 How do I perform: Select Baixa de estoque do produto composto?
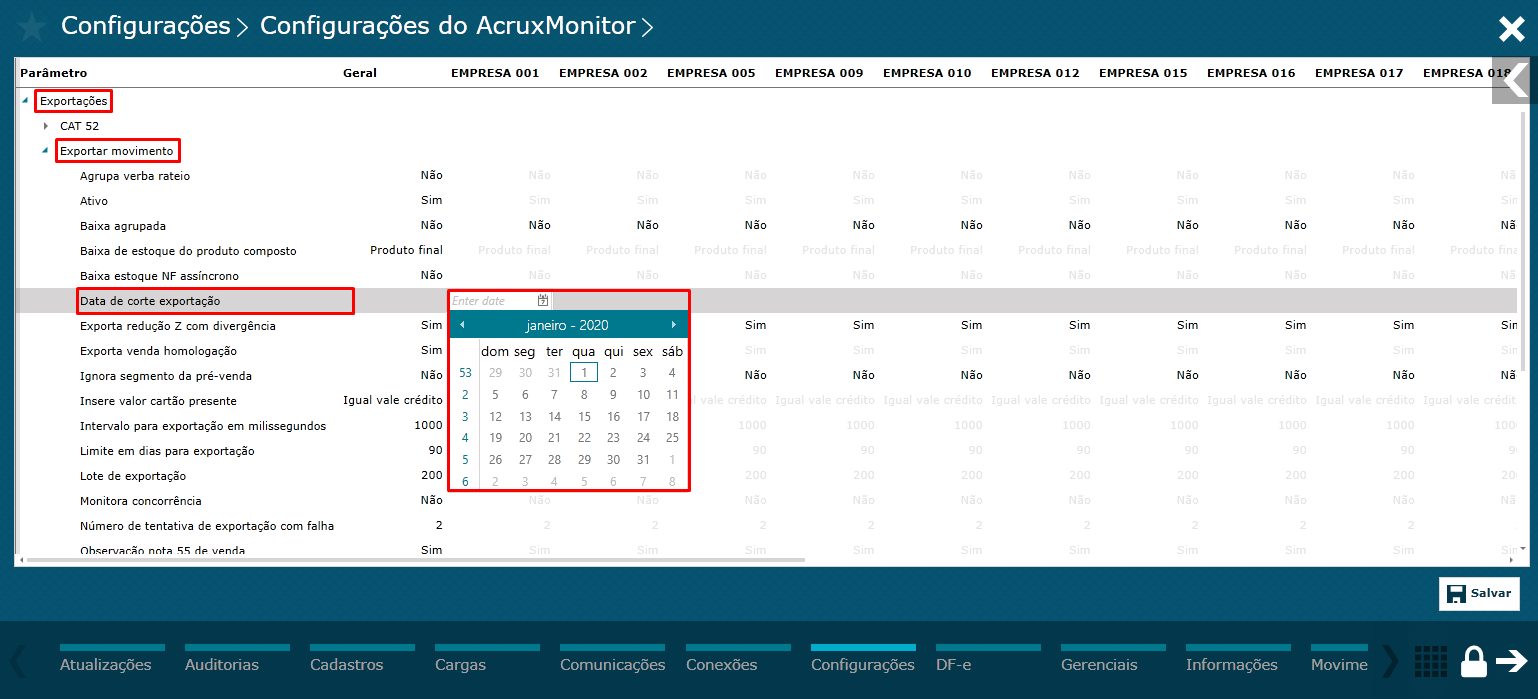[x=188, y=251]
